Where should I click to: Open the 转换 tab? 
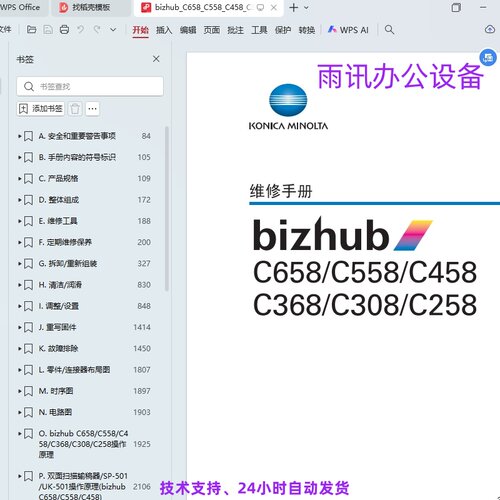coord(307,30)
